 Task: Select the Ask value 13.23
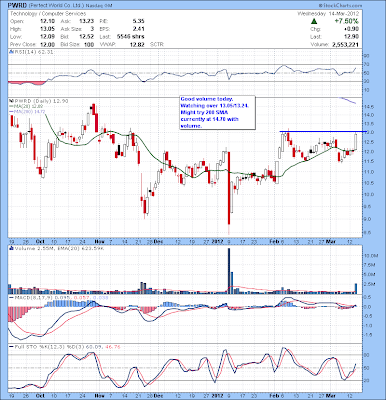pos(87,21)
